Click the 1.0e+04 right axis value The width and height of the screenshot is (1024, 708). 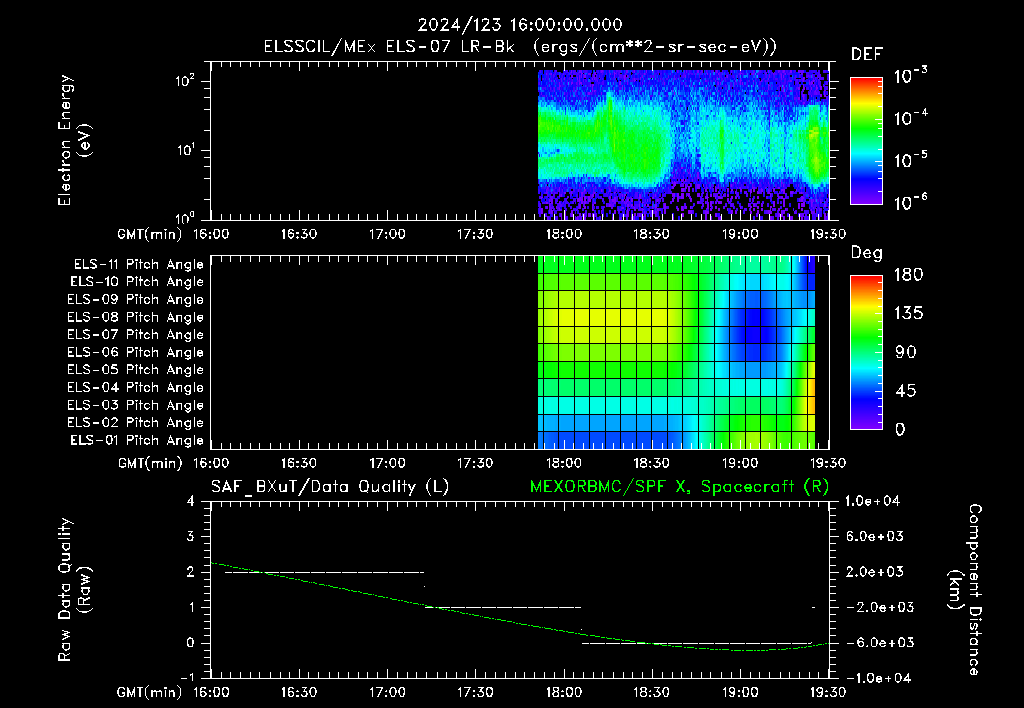point(872,501)
